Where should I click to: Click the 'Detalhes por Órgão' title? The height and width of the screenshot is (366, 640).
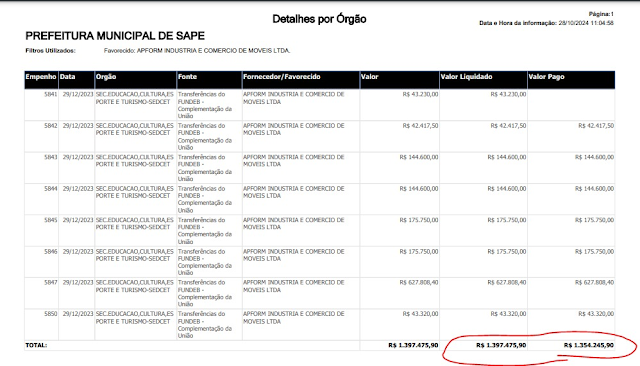(319, 19)
